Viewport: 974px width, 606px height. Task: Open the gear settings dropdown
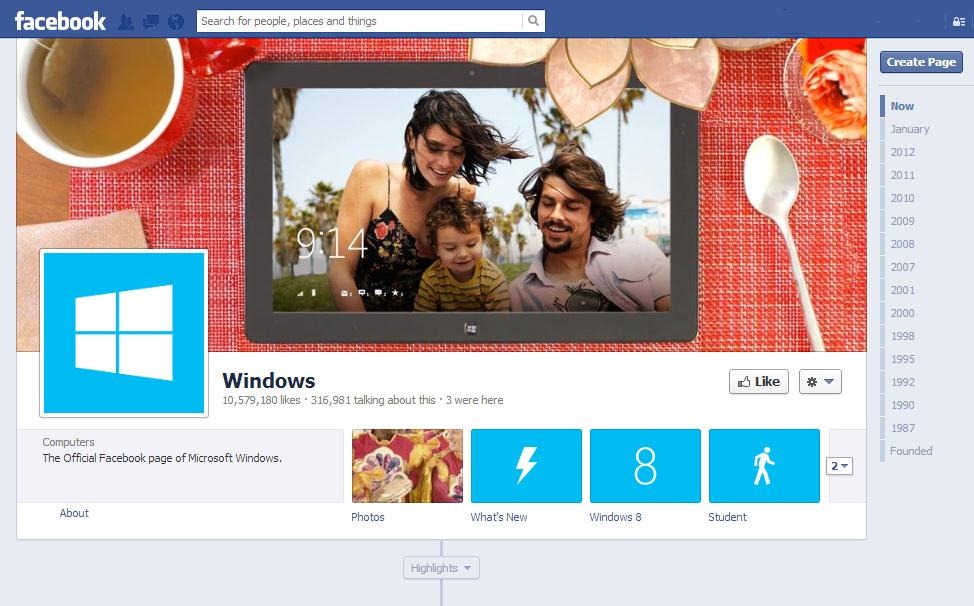coord(820,382)
